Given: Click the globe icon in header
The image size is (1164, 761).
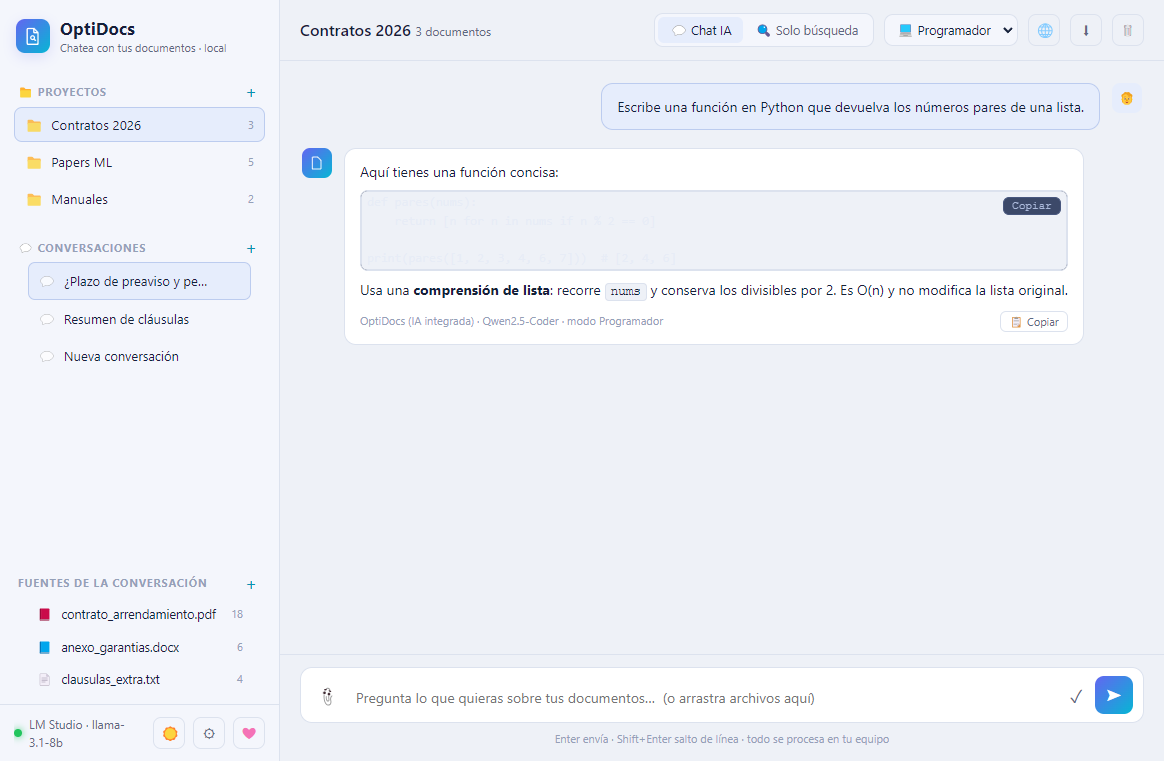Looking at the screenshot, I should tap(1044, 30).
